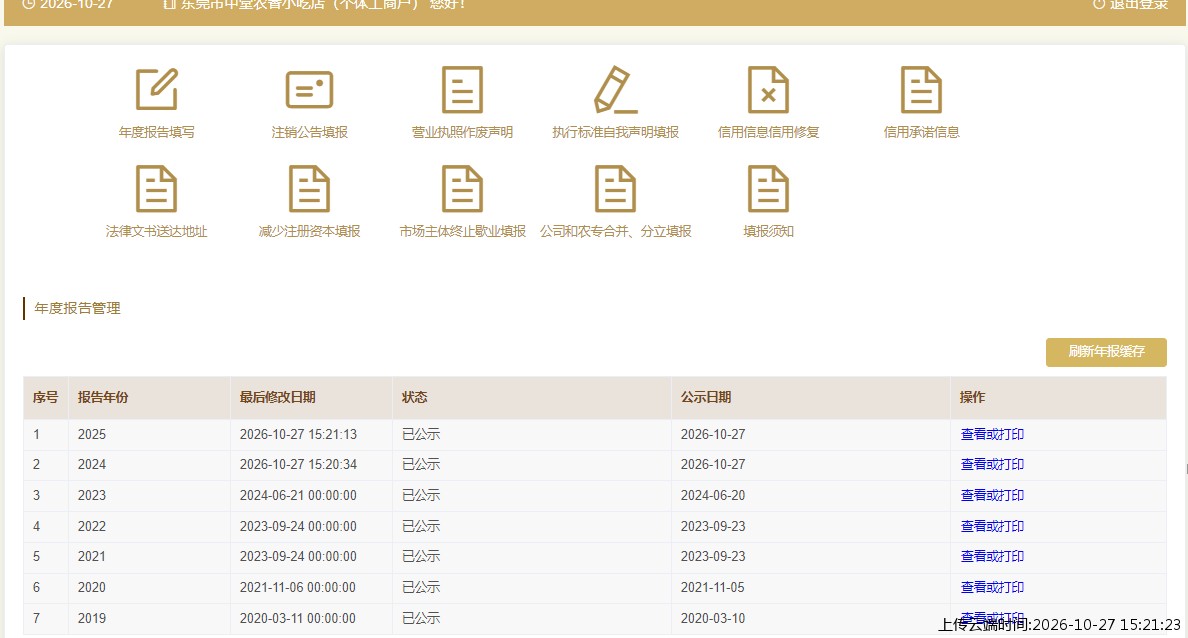Click the 信用承诺信息 document icon

tap(921, 89)
